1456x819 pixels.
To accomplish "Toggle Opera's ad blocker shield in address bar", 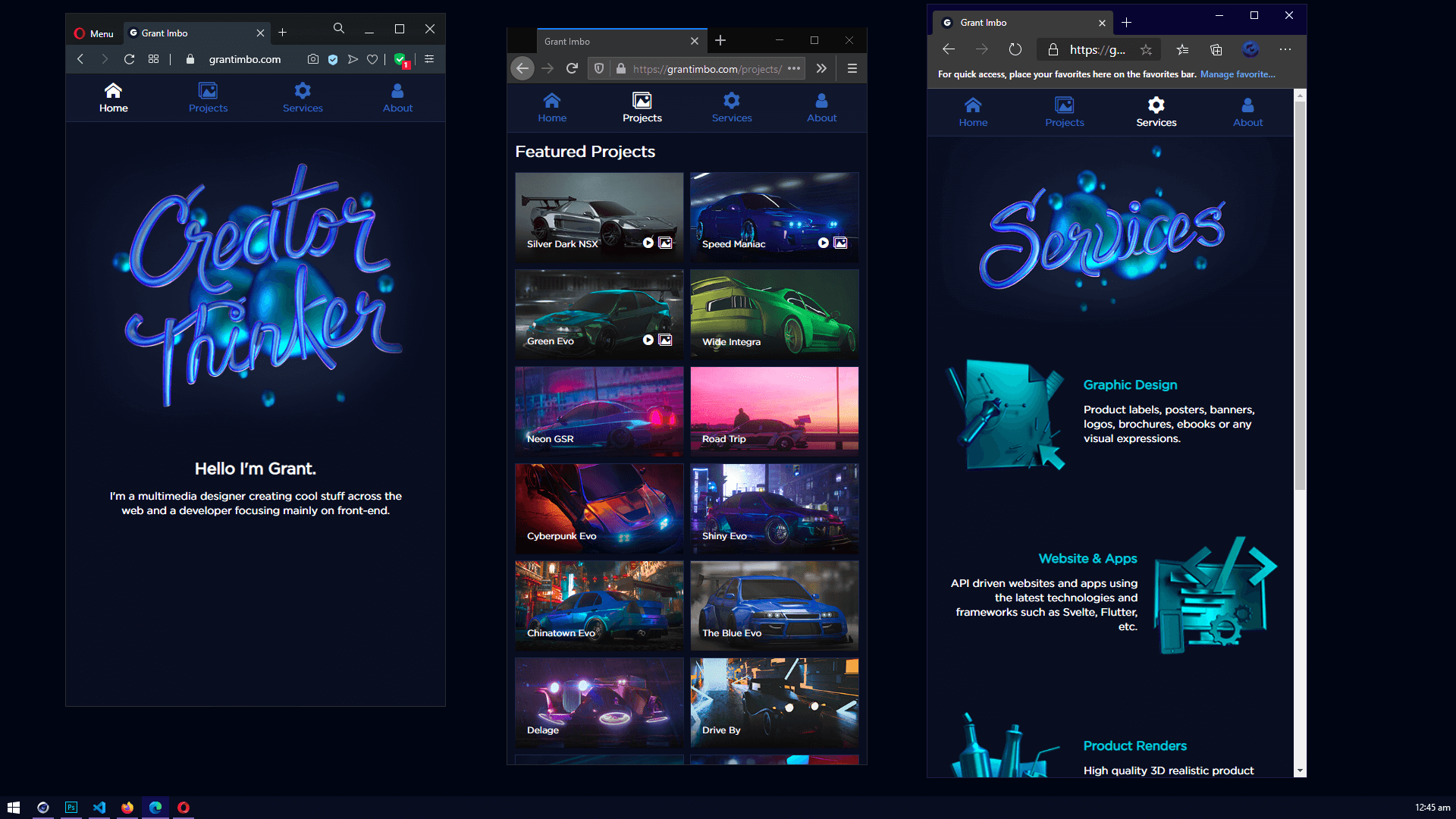I will (x=333, y=59).
